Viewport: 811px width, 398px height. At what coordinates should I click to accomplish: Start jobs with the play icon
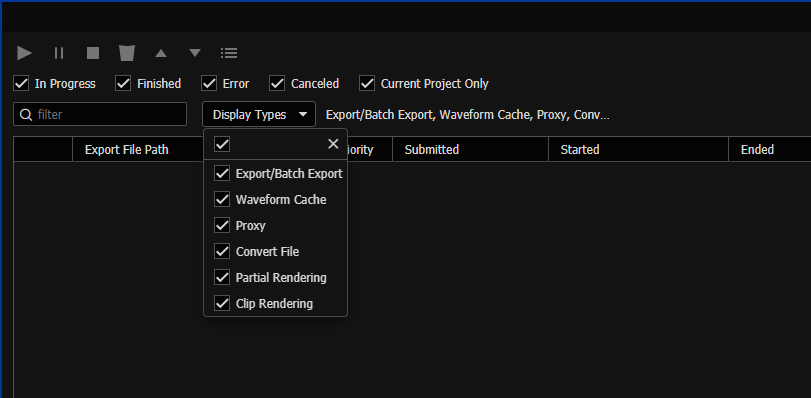coord(24,53)
